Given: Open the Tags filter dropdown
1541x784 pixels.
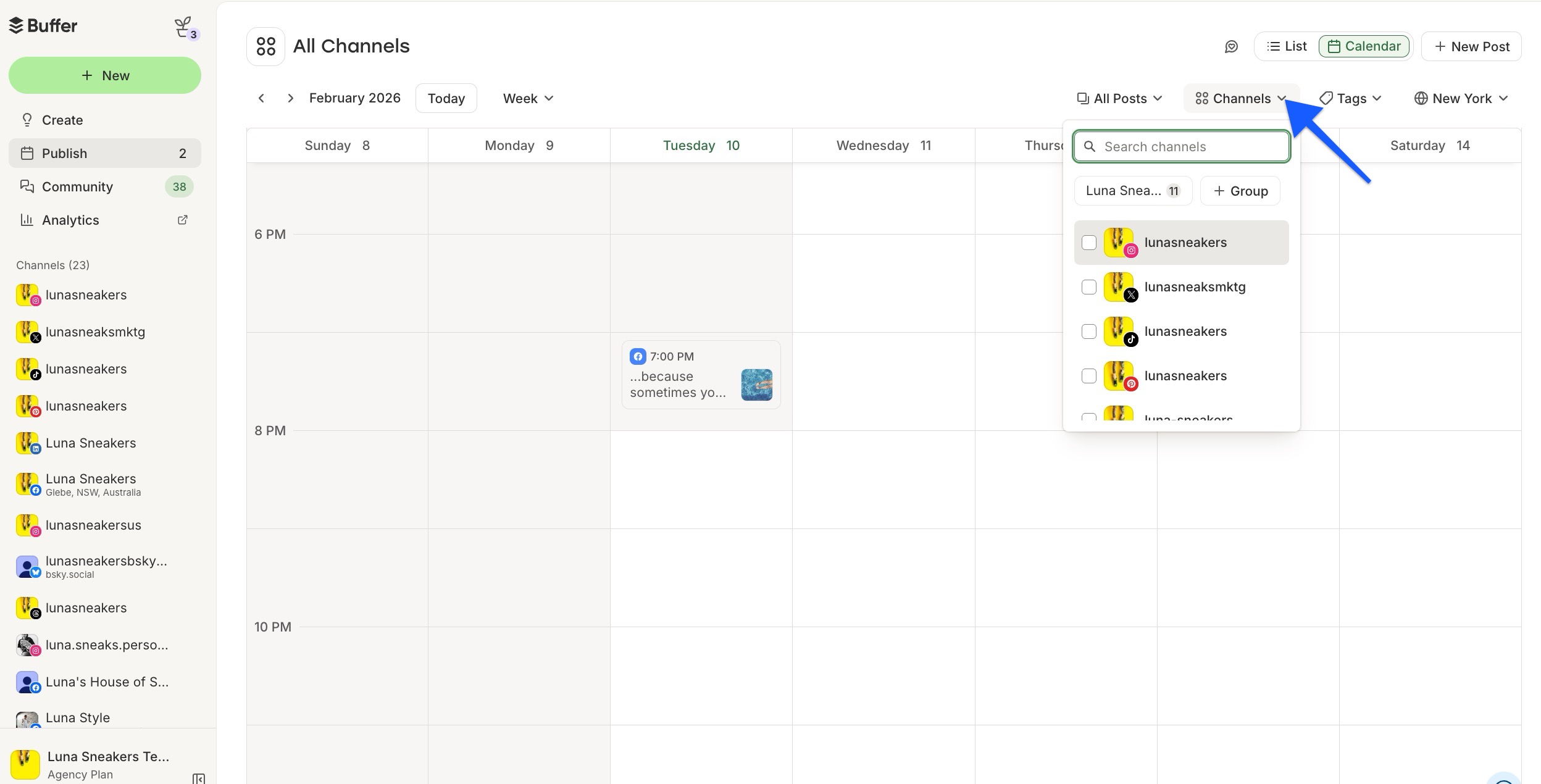Looking at the screenshot, I should (x=1350, y=98).
